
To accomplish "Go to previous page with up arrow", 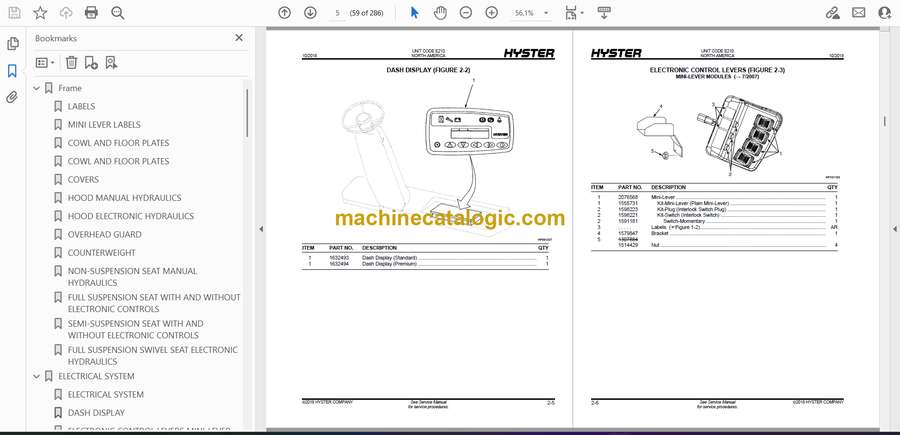I will (x=284, y=13).
